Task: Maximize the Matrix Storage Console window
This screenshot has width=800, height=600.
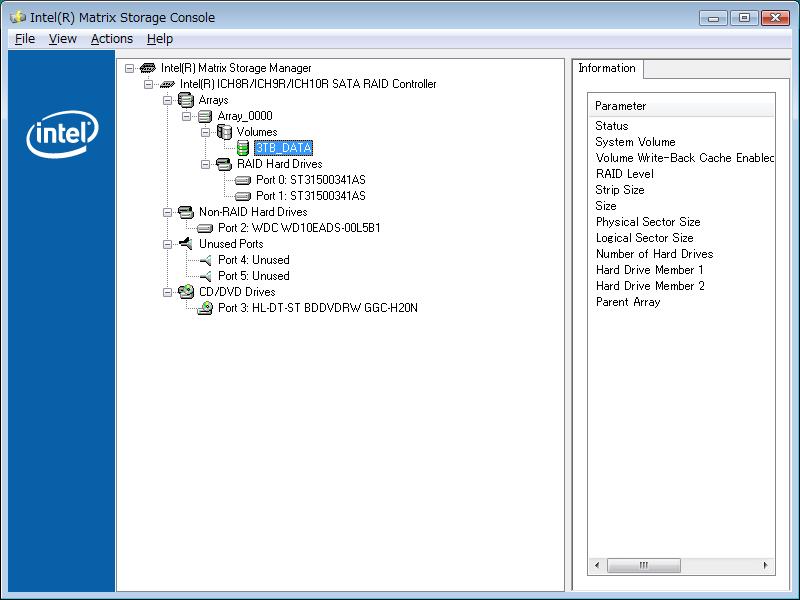Action: pos(744,18)
